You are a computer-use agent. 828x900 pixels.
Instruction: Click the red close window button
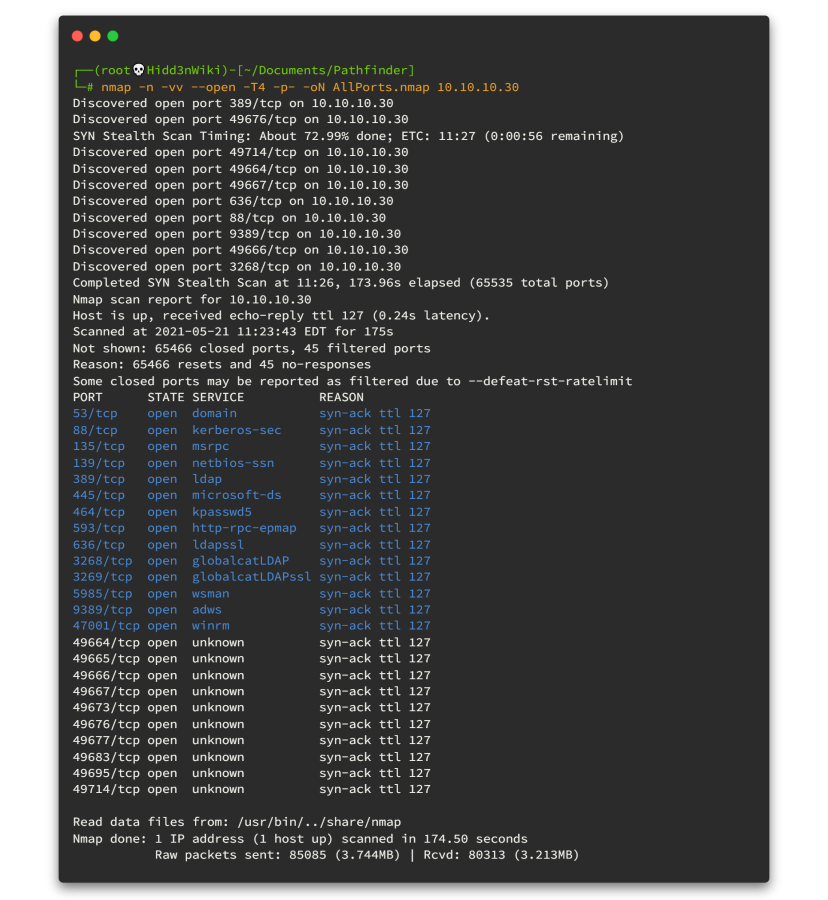click(78, 36)
